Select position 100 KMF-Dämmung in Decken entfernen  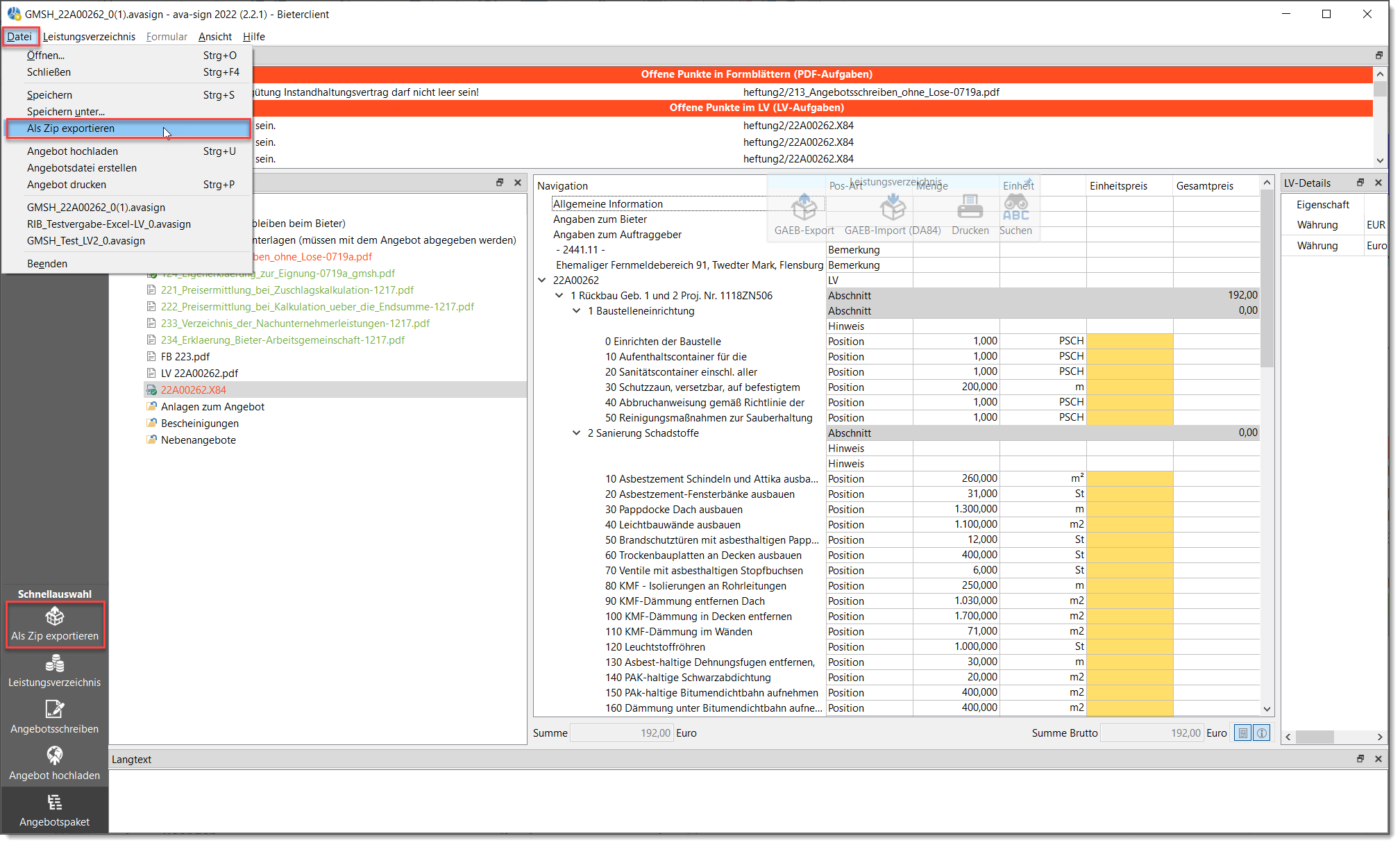tap(698, 617)
